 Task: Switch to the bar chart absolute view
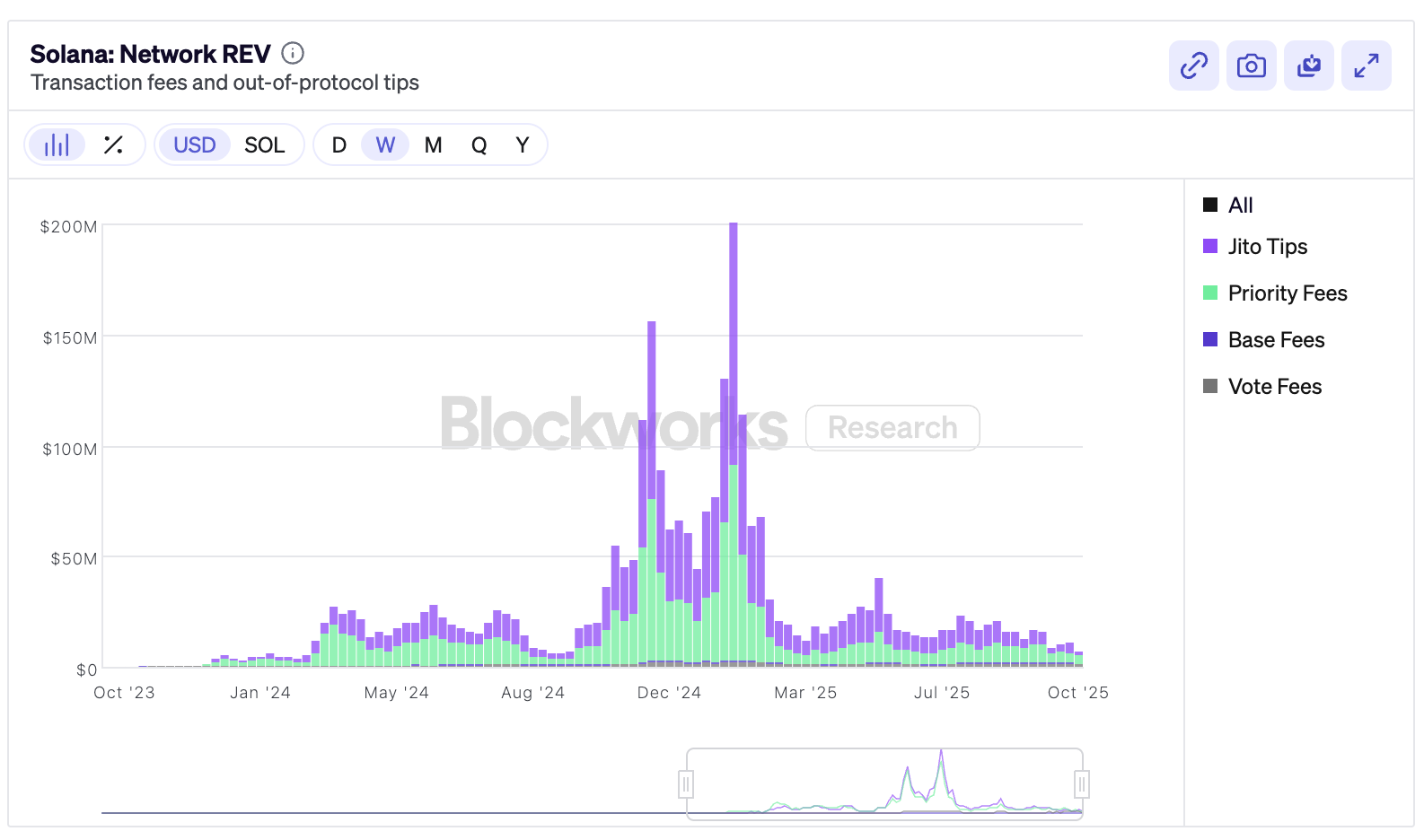point(57,144)
